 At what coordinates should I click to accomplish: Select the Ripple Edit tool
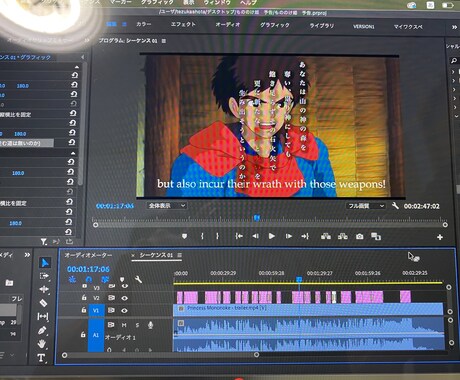point(44,289)
